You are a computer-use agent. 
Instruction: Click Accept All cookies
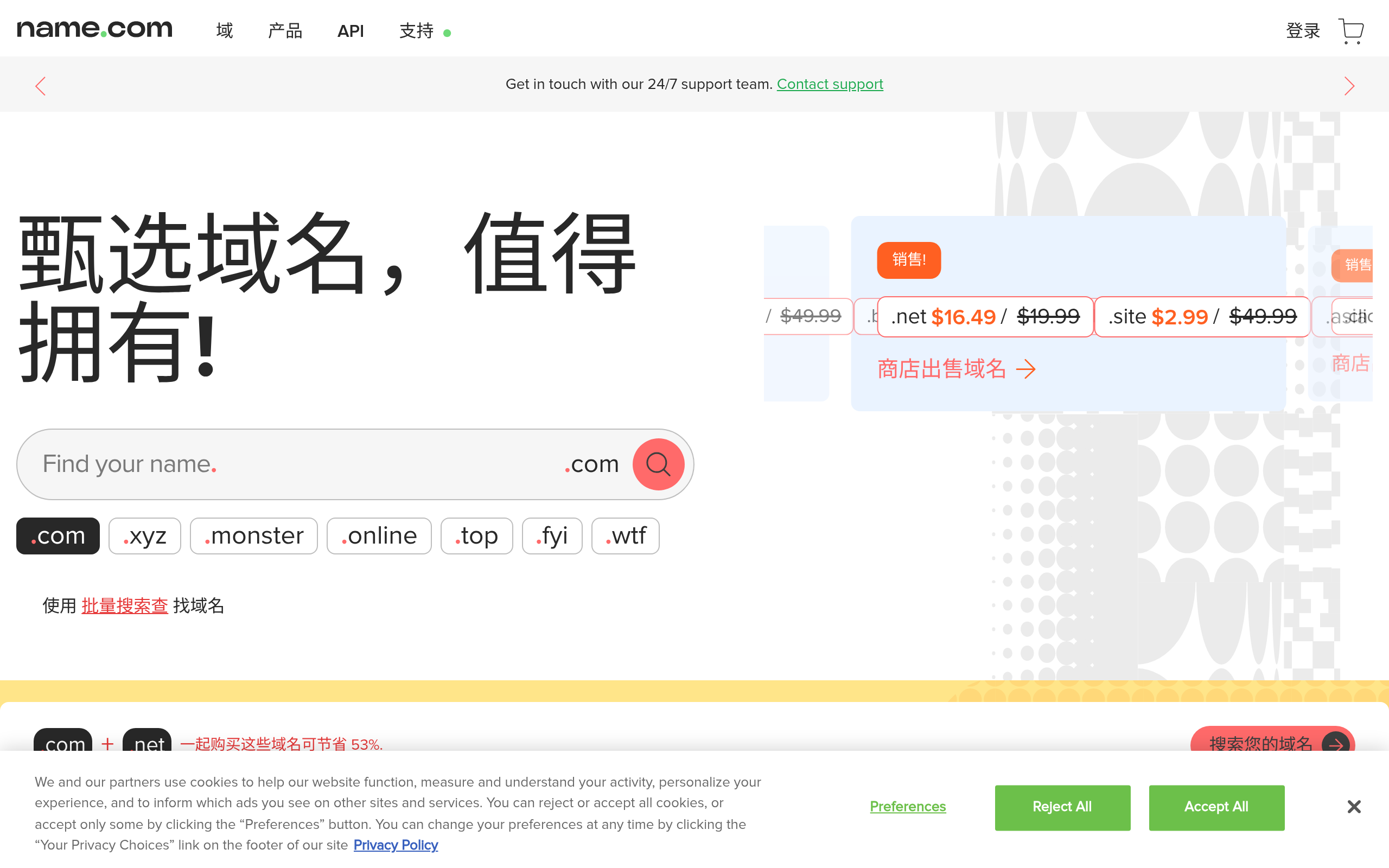tap(1216, 807)
